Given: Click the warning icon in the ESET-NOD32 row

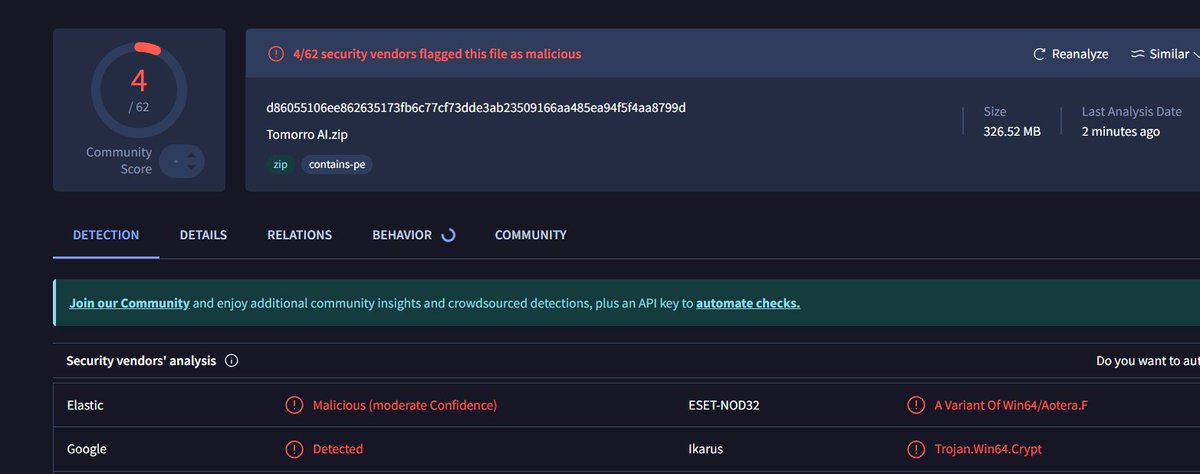Looking at the screenshot, I should [916, 405].
